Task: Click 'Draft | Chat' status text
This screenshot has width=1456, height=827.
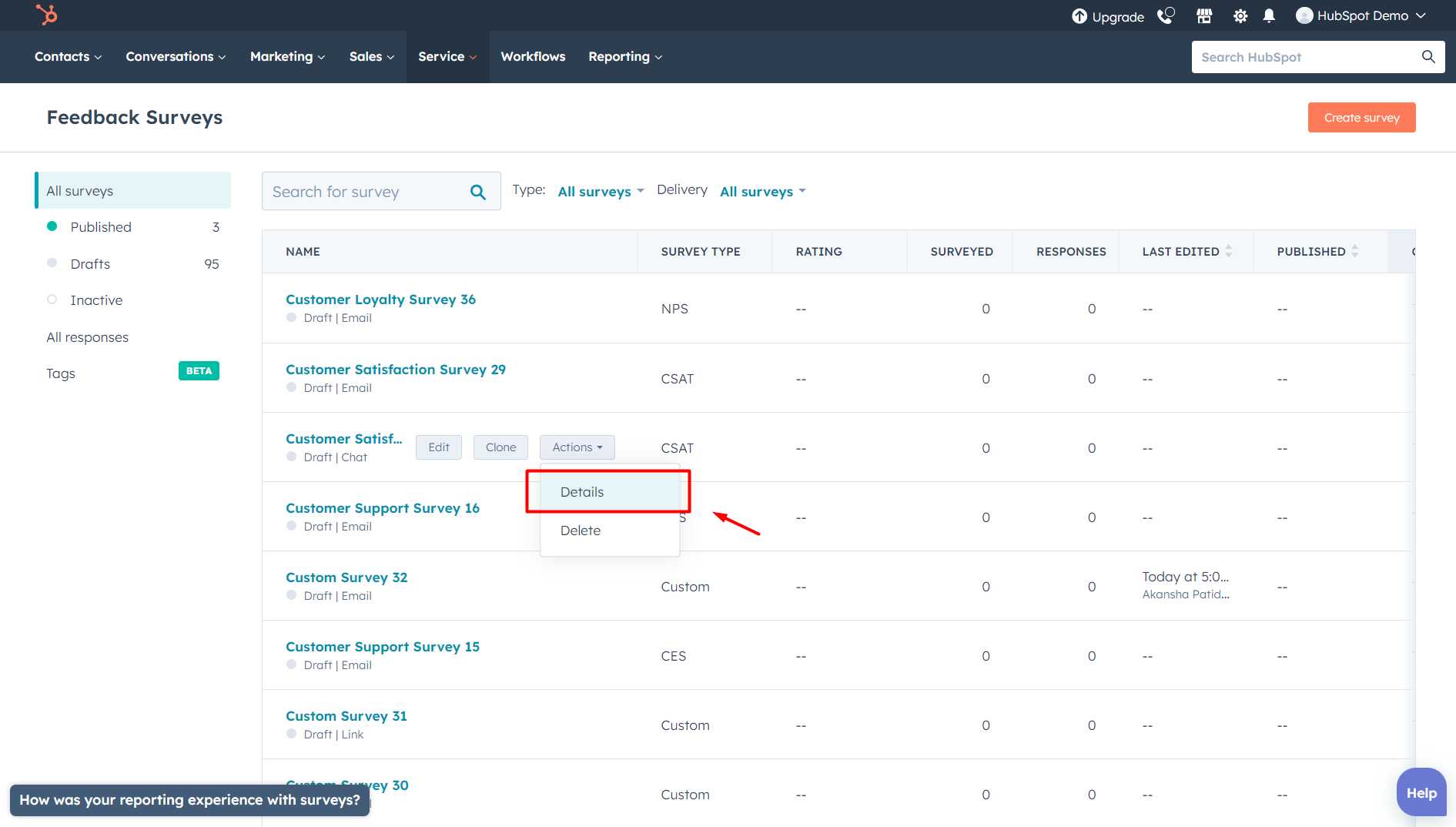Action: 336,457
